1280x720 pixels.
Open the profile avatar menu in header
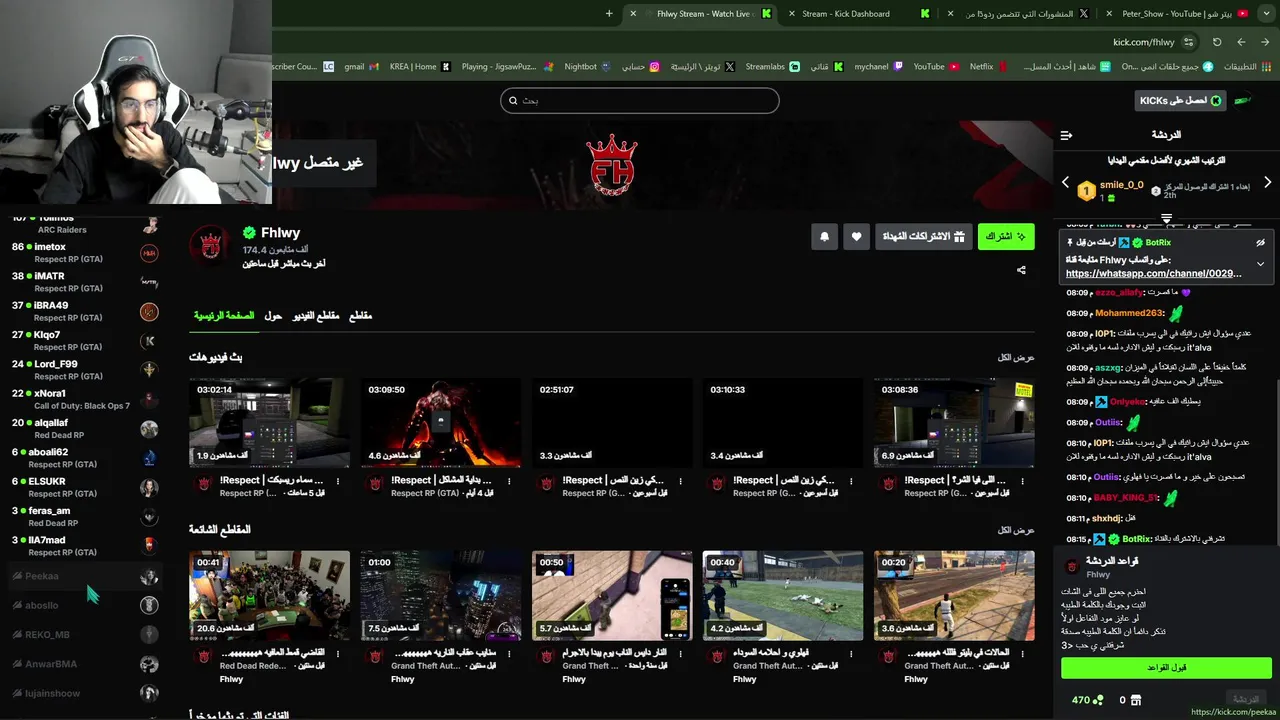pyautogui.click(x=1243, y=100)
